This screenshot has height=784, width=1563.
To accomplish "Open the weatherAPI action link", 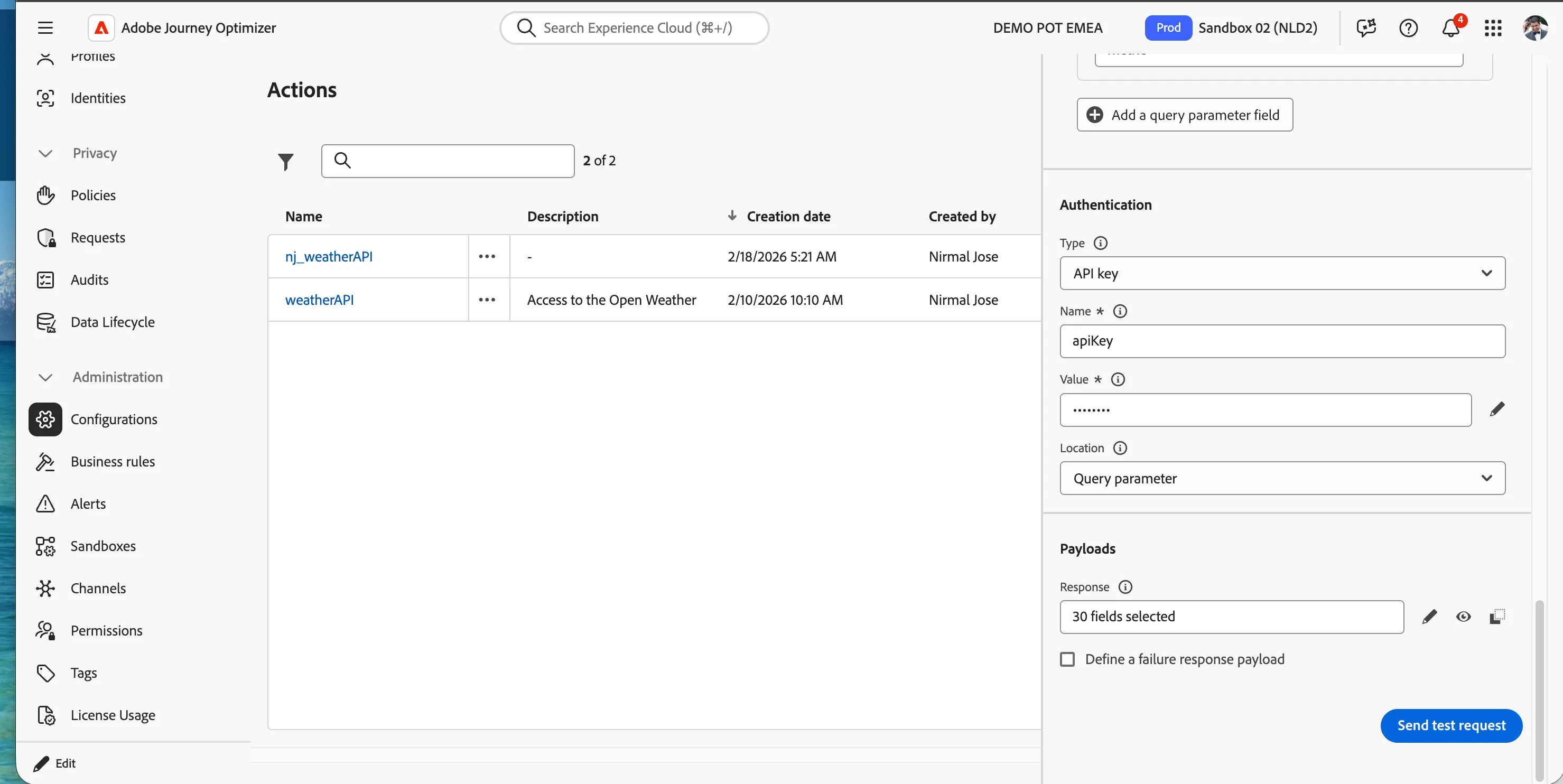I will [x=319, y=300].
